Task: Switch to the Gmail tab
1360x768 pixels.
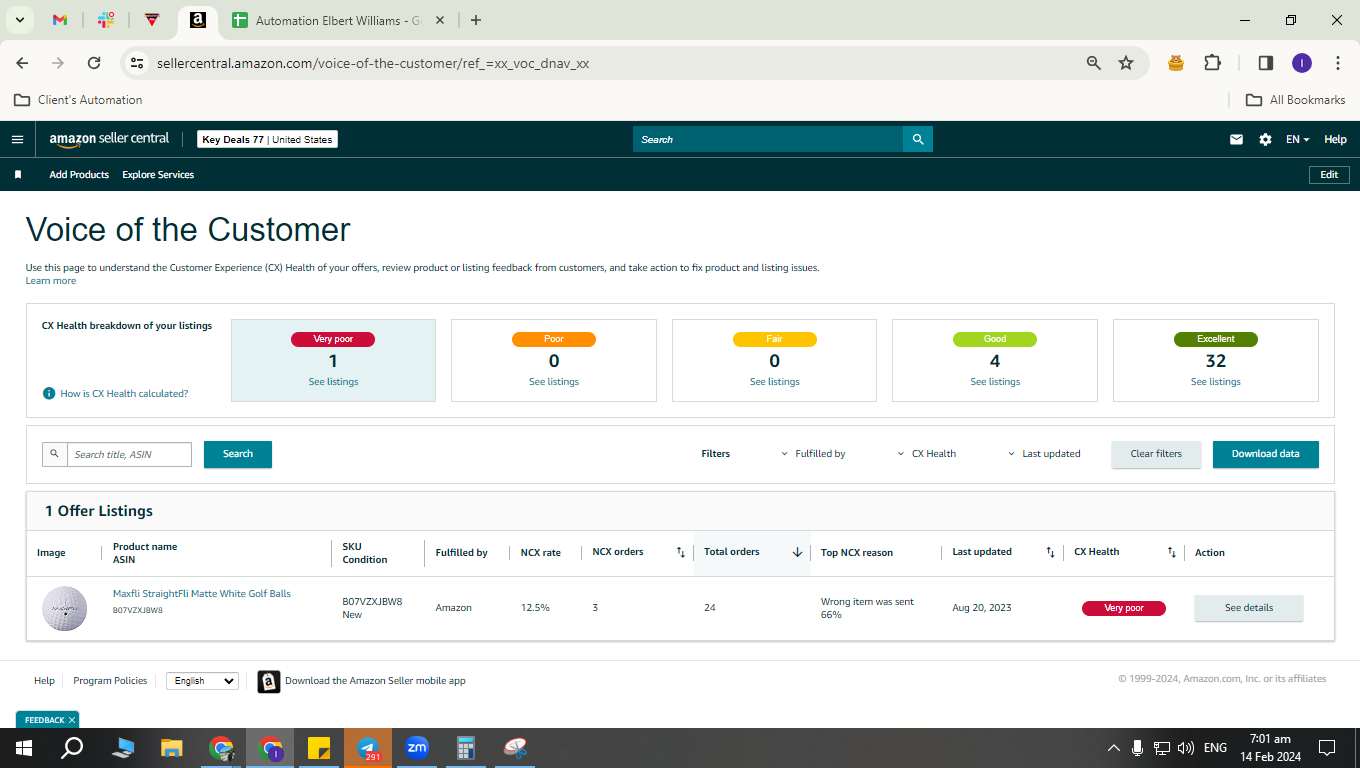Action: [59, 20]
